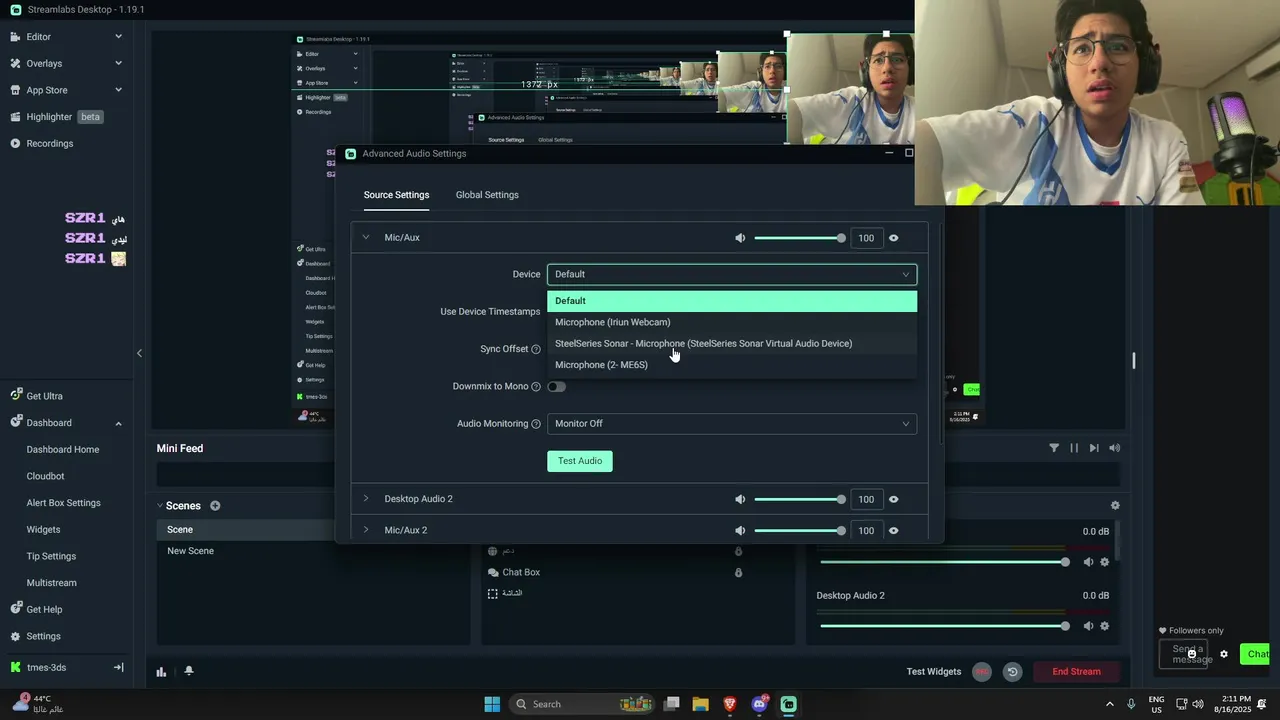Click the Get Help icon
Screen dimensions: 1280x720
[x=15, y=609]
